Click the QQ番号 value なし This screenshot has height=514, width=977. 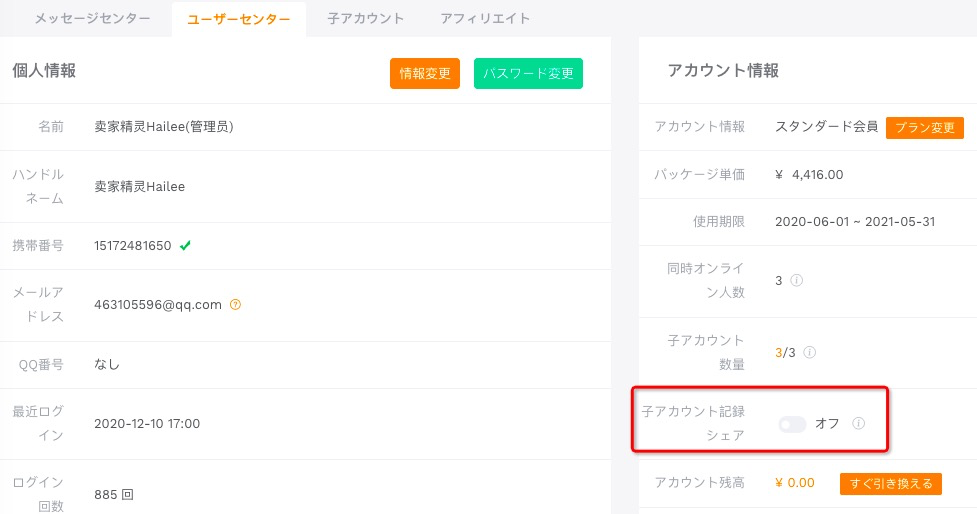click(x=107, y=364)
